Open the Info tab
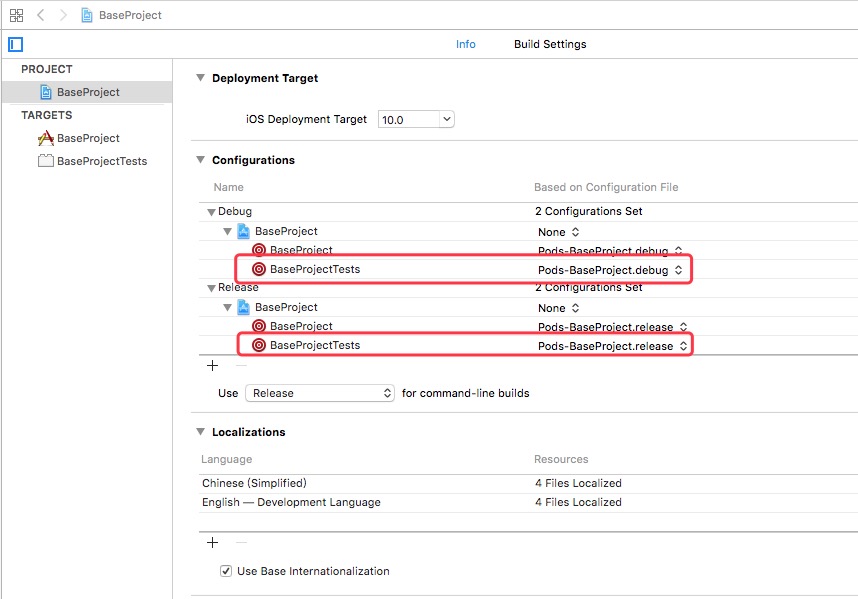Screen dimensions: 858x599 [x=464, y=44]
